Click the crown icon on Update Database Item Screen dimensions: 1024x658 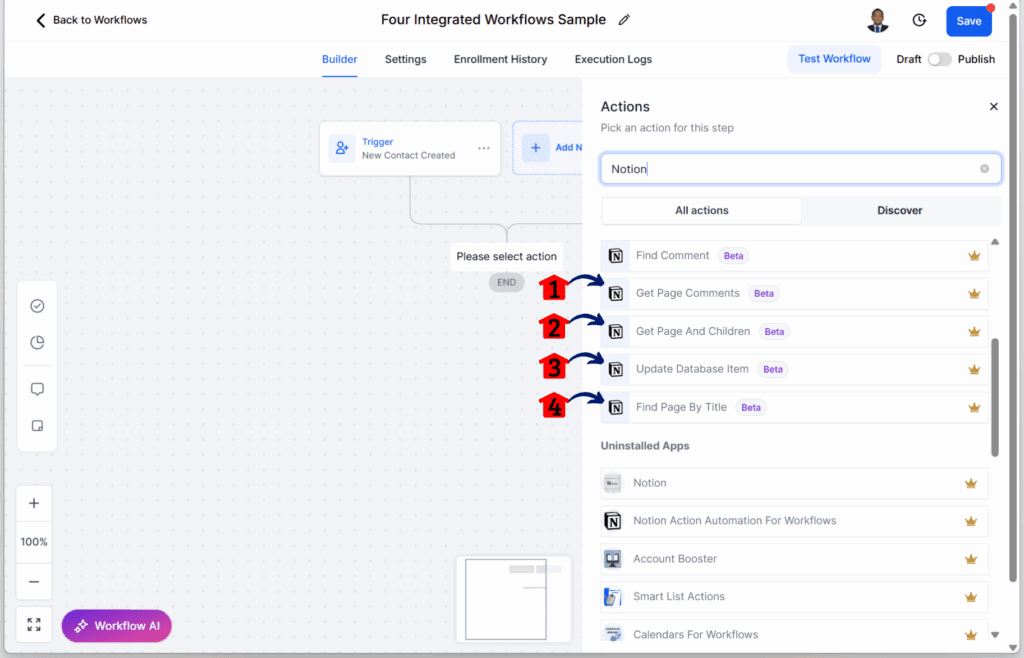pos(974,369)
